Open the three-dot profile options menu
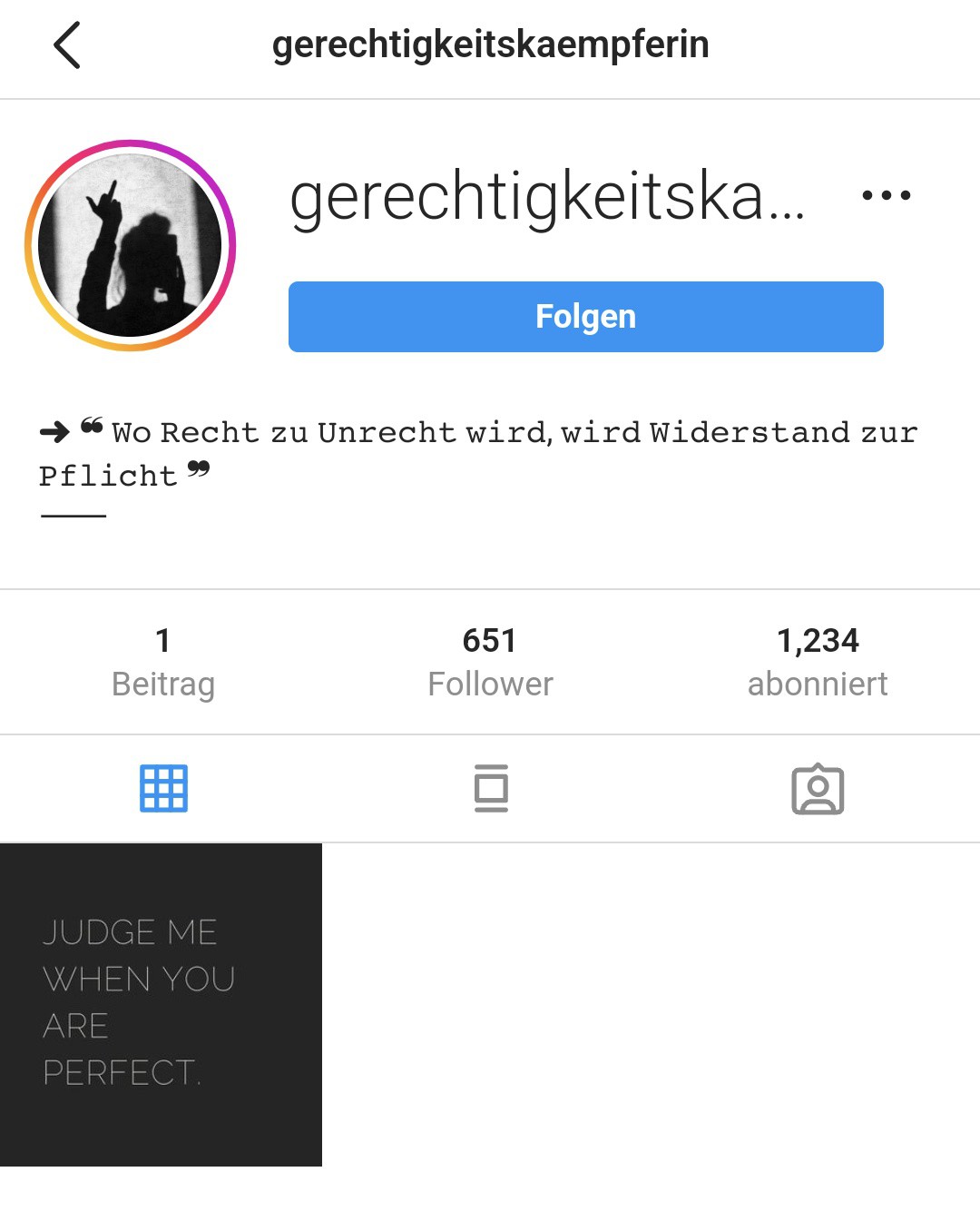This screenshot has width=980, height=1231. 886,195
